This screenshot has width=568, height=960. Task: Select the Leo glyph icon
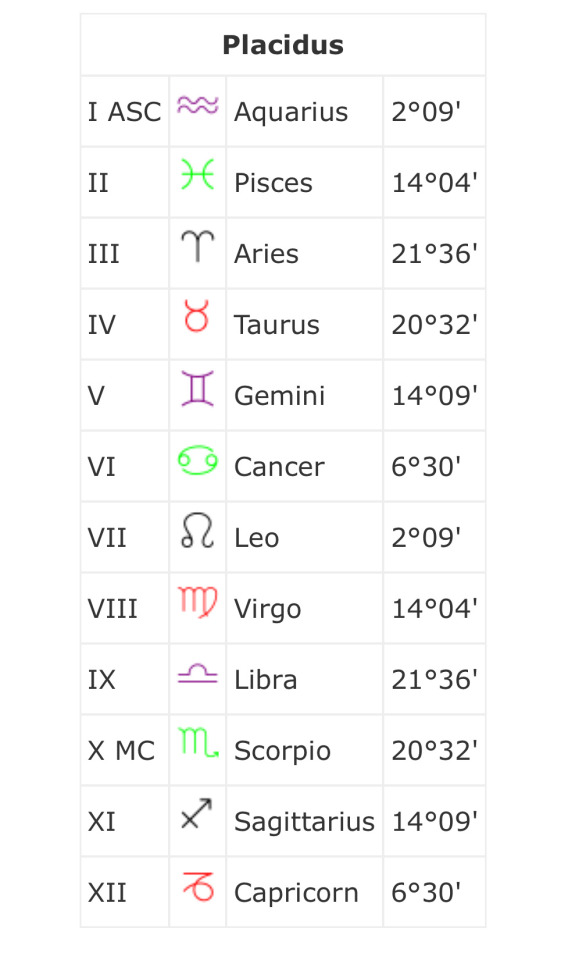click(197, 530)
